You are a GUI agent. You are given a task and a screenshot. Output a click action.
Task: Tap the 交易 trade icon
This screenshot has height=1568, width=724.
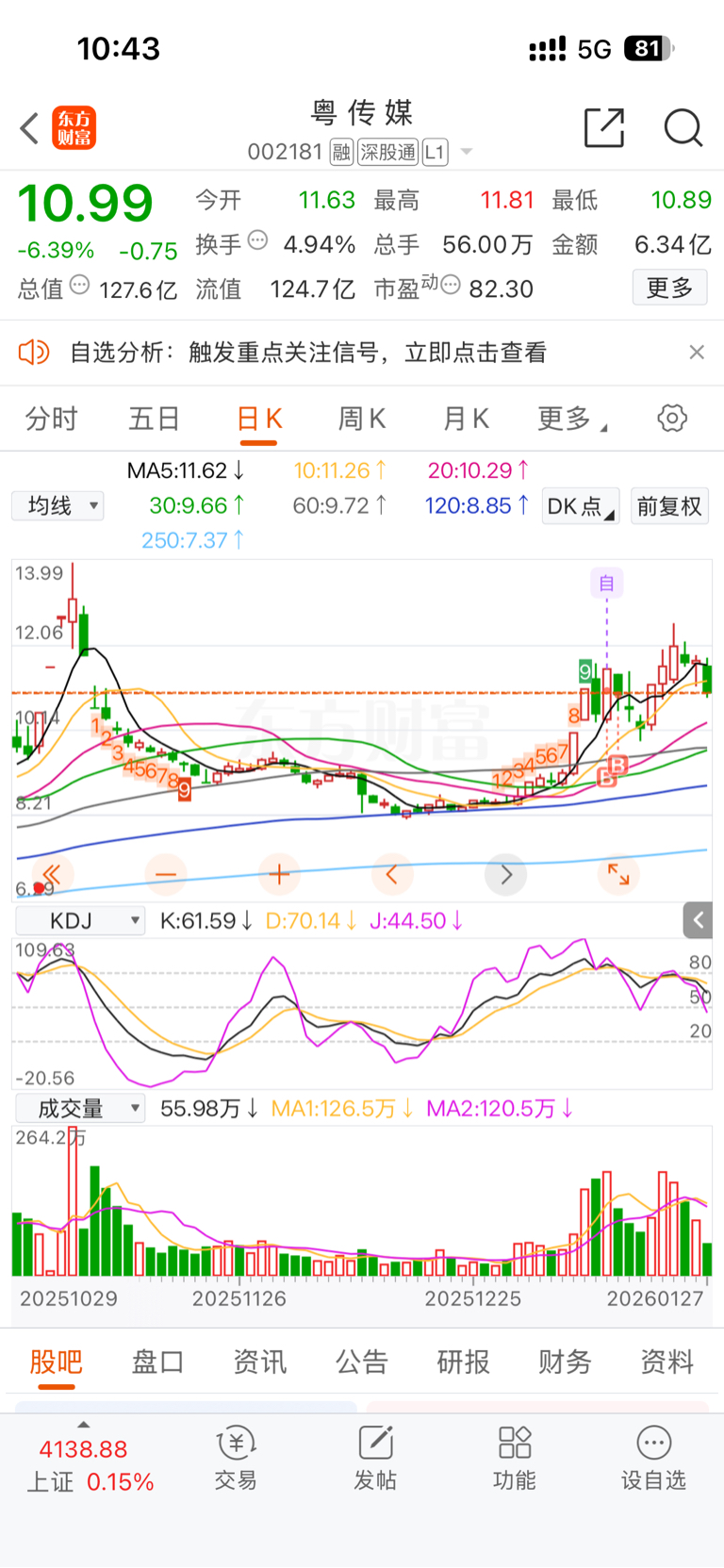click(x=236, y=1459)
